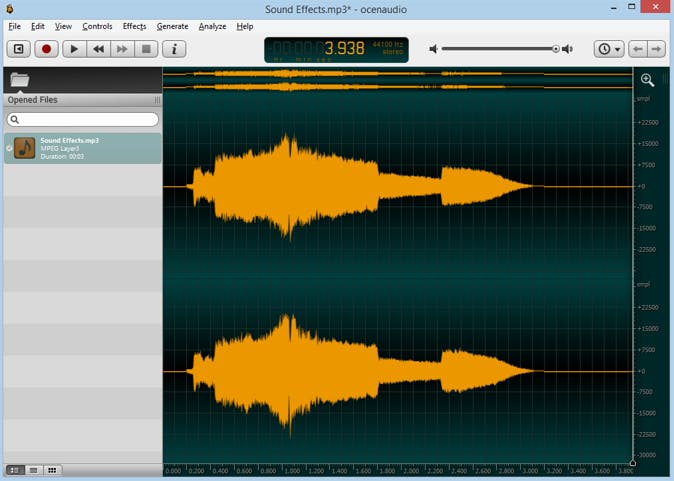Mute audio using the left speaker icon
The width and height of the screenshot is (674, 481).
click(434, 49)
